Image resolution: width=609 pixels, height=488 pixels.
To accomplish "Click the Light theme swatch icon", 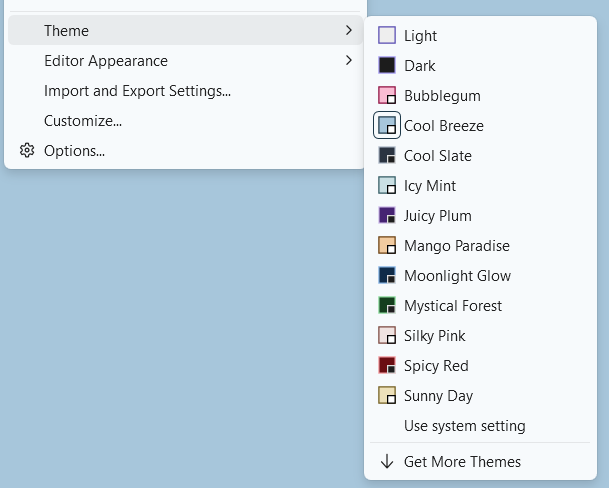I will coord(387,36).
